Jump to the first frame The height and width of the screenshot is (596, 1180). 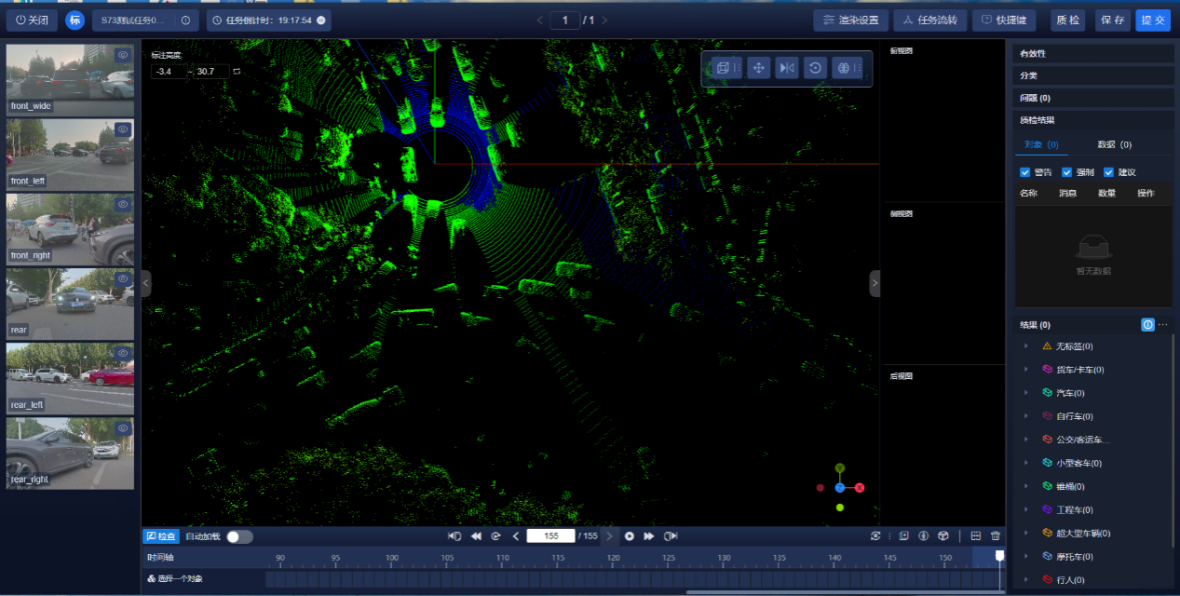[x=455, y=536]
